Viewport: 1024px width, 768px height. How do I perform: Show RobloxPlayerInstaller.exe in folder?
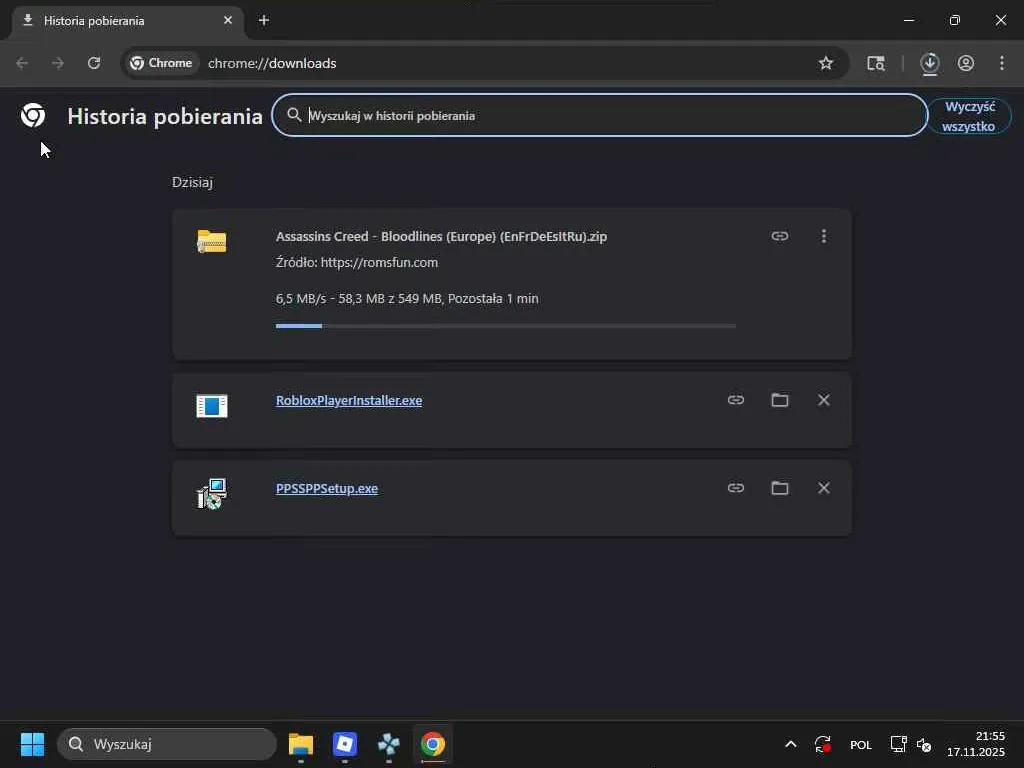[x=780, y=400]
